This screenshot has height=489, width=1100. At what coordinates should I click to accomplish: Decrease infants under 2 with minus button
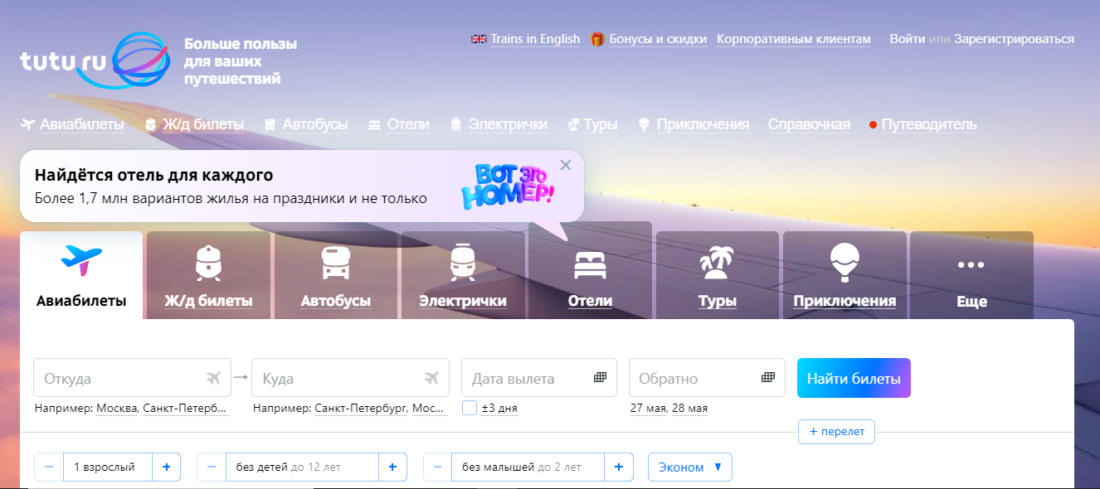tap(438, 467)
